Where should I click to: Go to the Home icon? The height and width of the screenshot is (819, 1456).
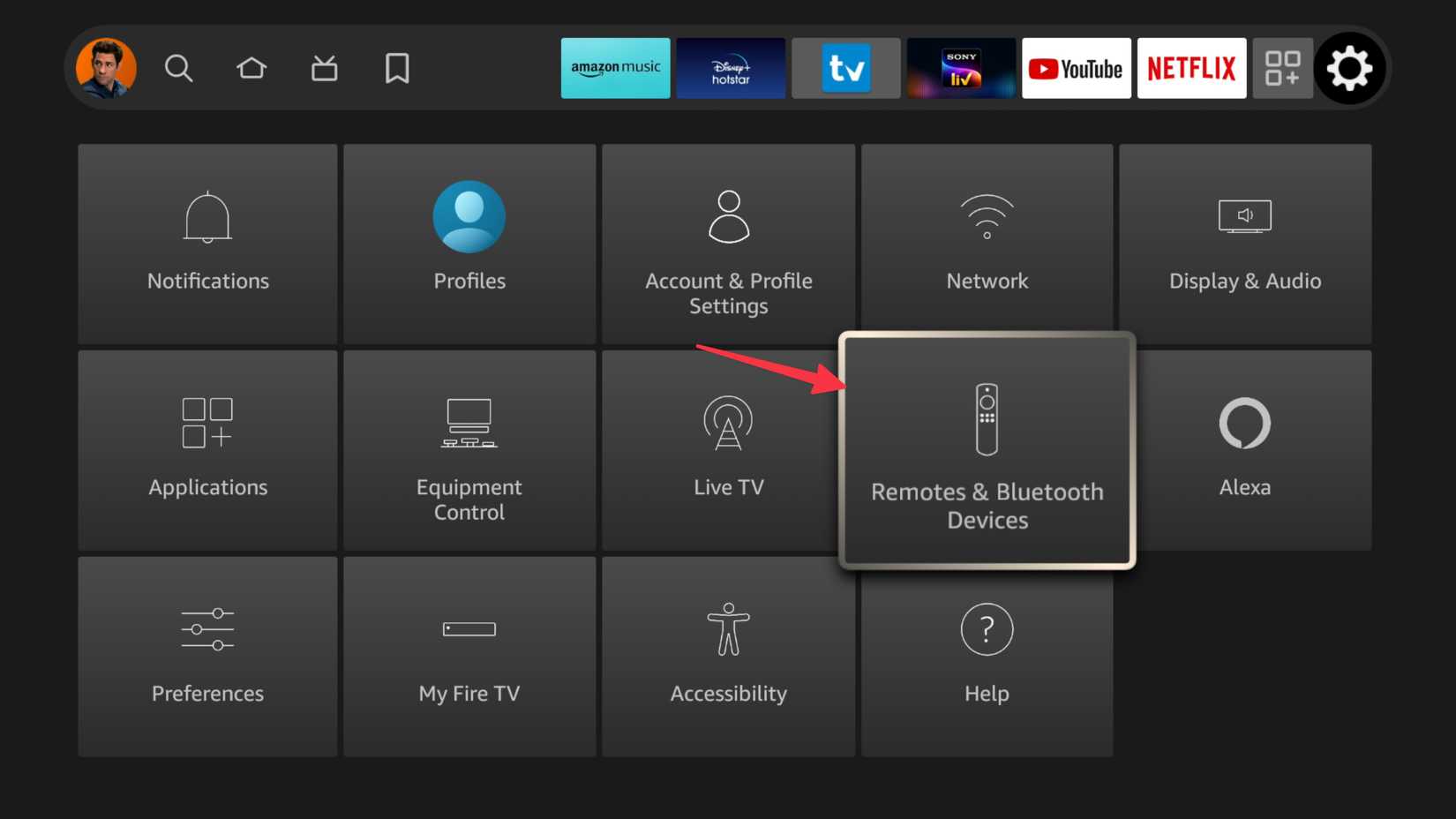coord(251,68)
